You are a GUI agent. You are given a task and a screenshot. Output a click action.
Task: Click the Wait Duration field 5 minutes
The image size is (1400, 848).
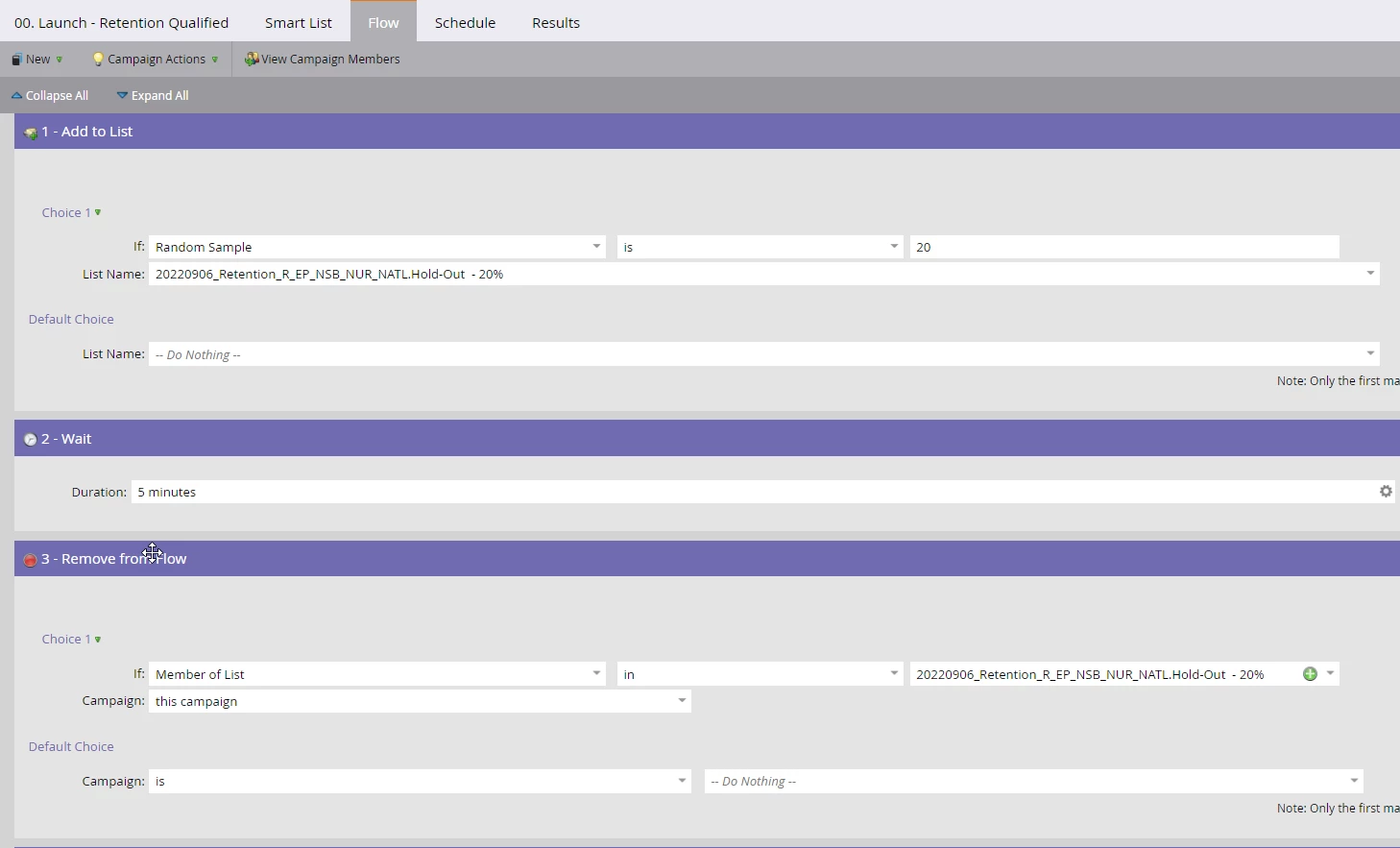pos(763,492)
